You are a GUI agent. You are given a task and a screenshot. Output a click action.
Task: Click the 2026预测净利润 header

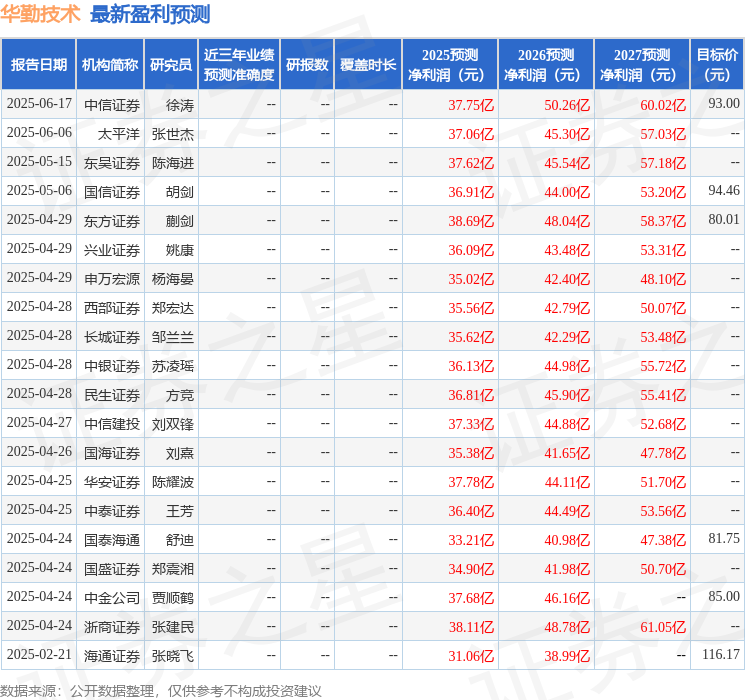click(546, 65)
